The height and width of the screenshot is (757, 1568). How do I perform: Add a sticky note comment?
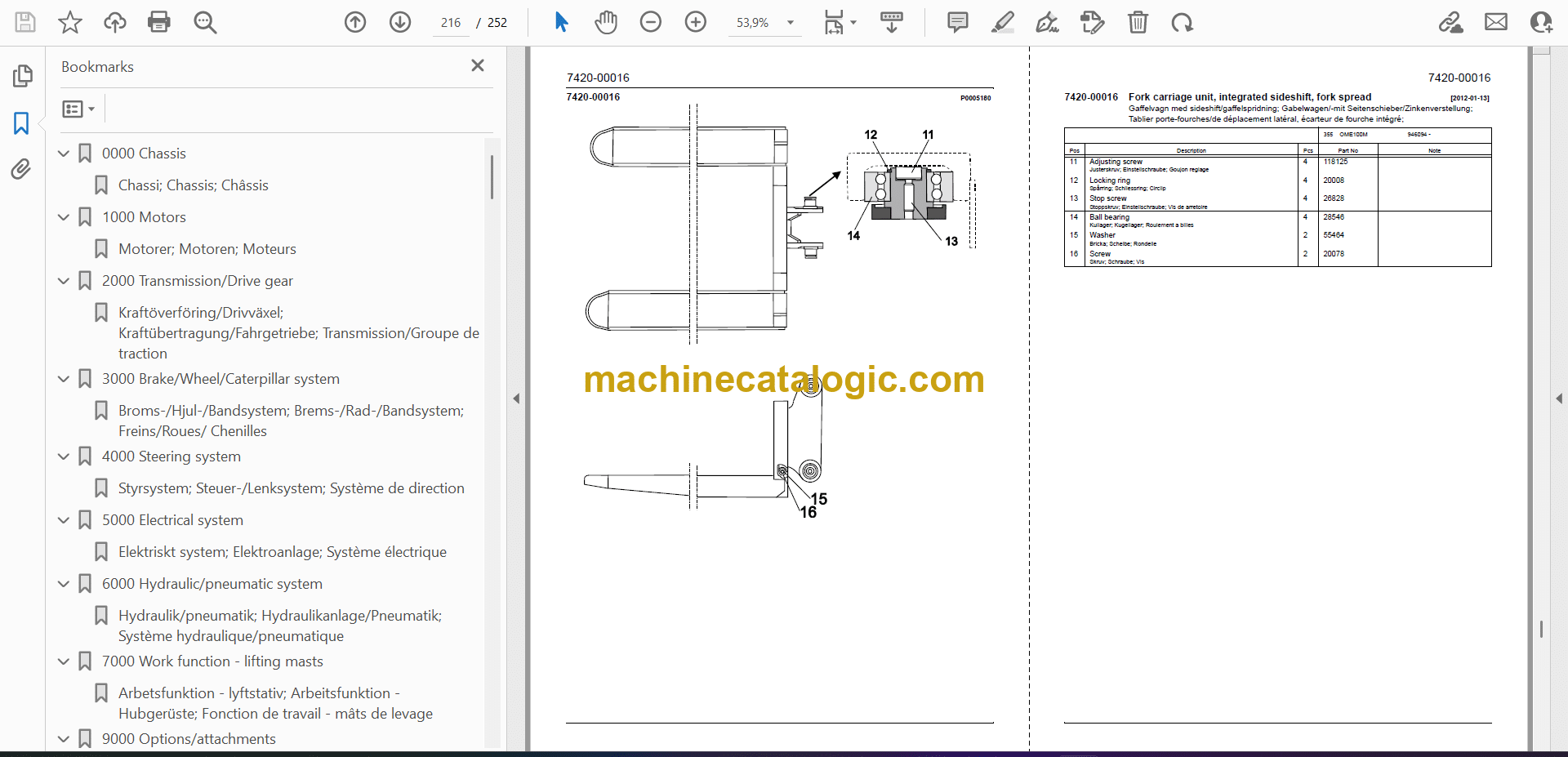957,22
